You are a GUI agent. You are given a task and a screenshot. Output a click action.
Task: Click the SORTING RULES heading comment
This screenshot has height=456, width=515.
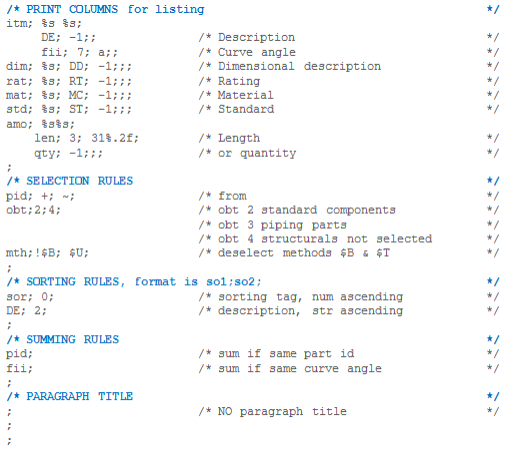pos(134,282)
